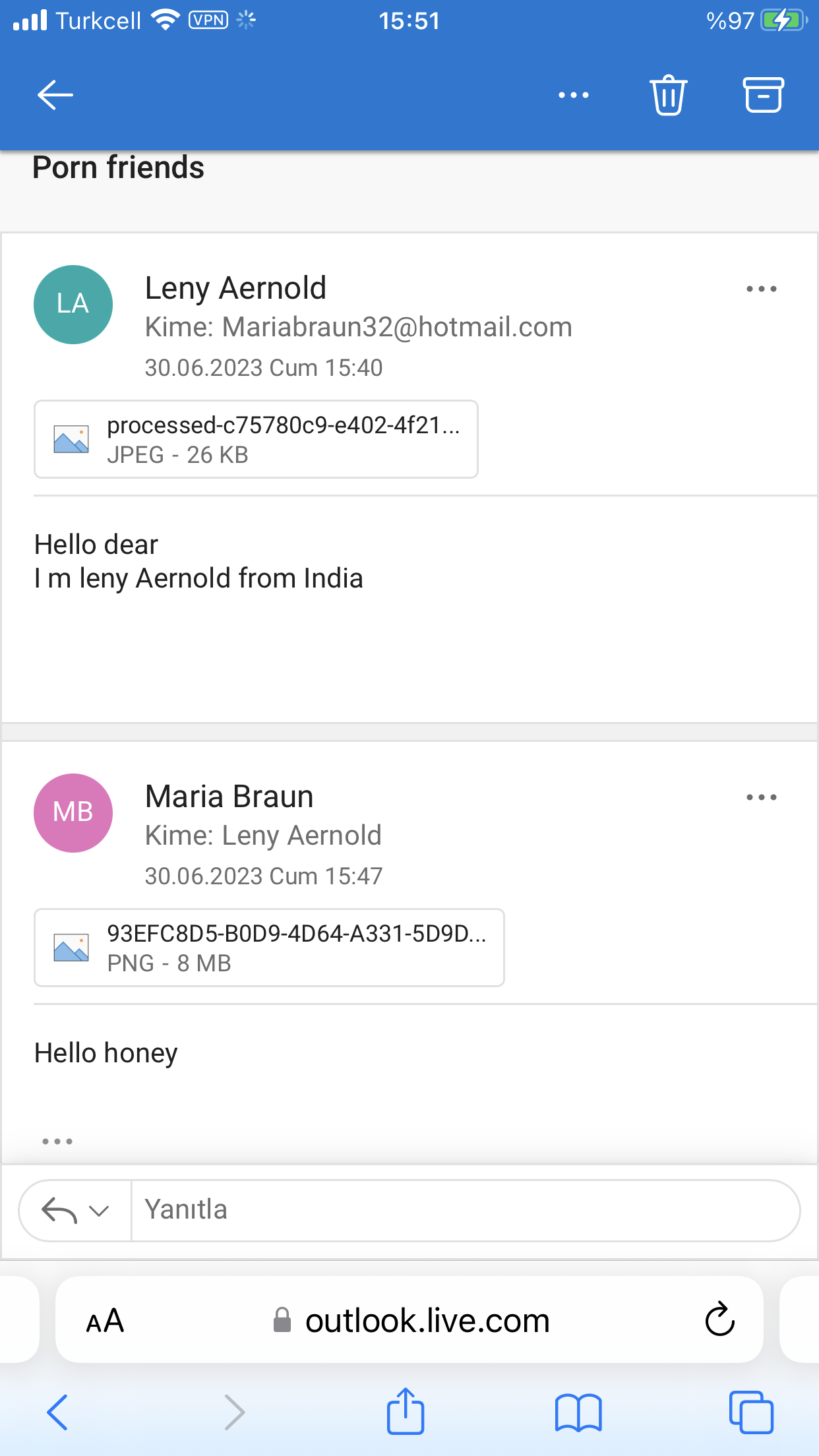Open more actions for Maria Braun's message

click(x=761, y=797)
